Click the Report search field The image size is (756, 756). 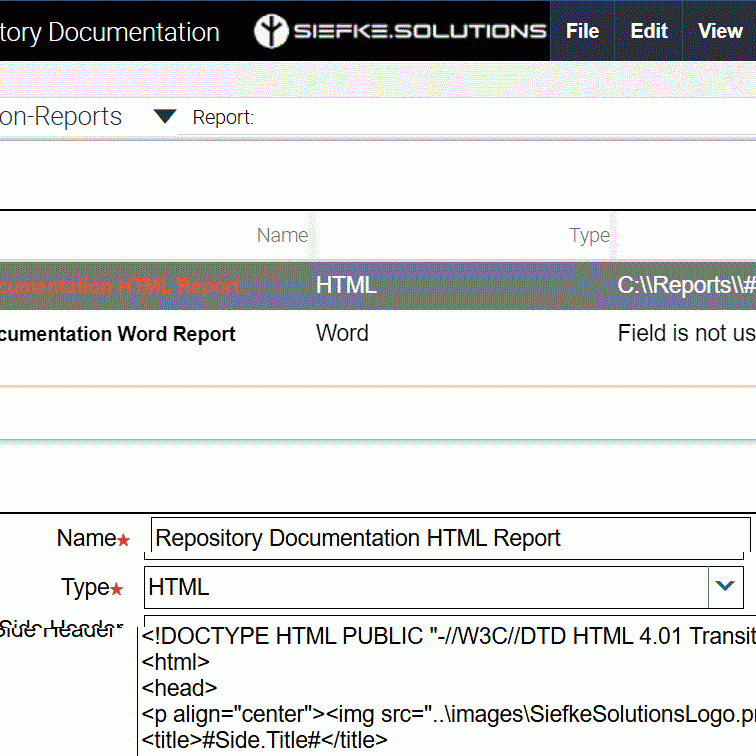(x=467, y=117)
